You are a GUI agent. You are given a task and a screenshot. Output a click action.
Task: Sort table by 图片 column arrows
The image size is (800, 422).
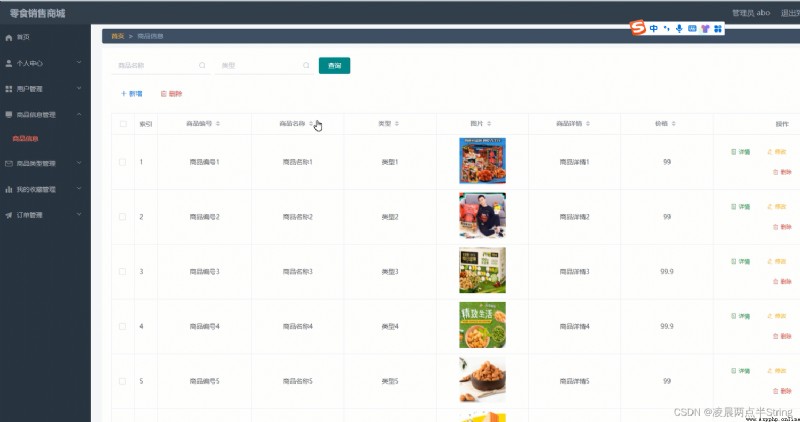click(x=489, y=123)
